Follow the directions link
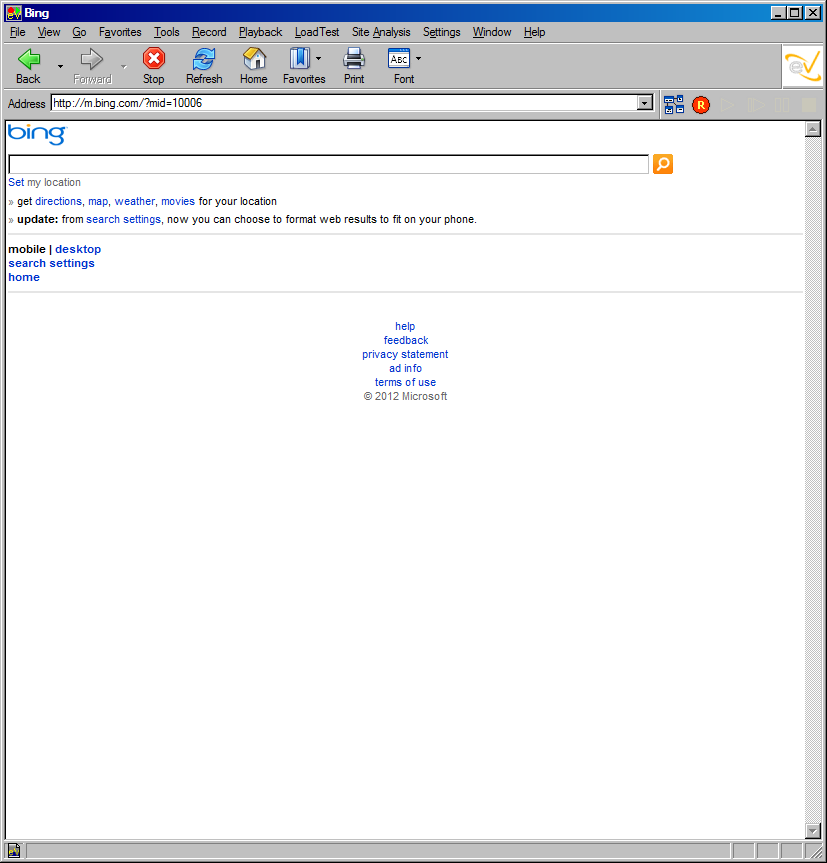This screenshot has width=827, height=863. click(58, 201)
